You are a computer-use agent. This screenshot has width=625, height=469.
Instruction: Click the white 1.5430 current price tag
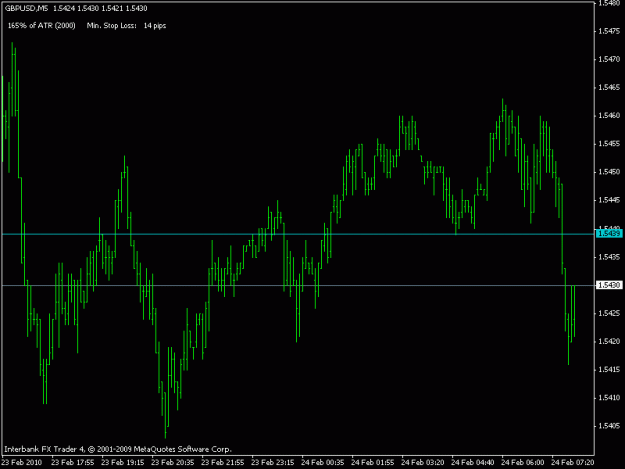(609, 285)
